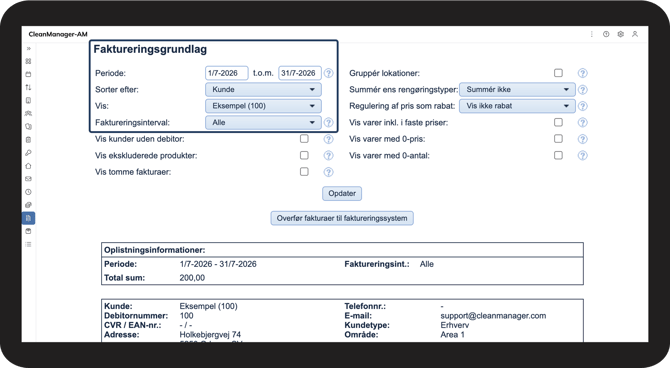
Task: Click the period start date field 1/7-2026
Action: click(226, 73)
